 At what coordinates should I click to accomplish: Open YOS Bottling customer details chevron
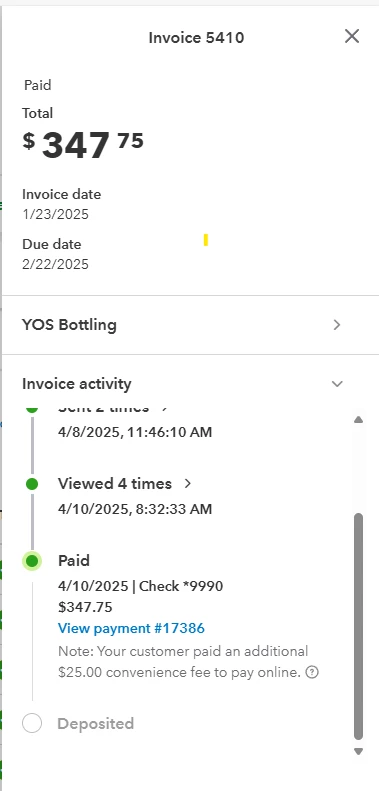click(x=337, y=325)
